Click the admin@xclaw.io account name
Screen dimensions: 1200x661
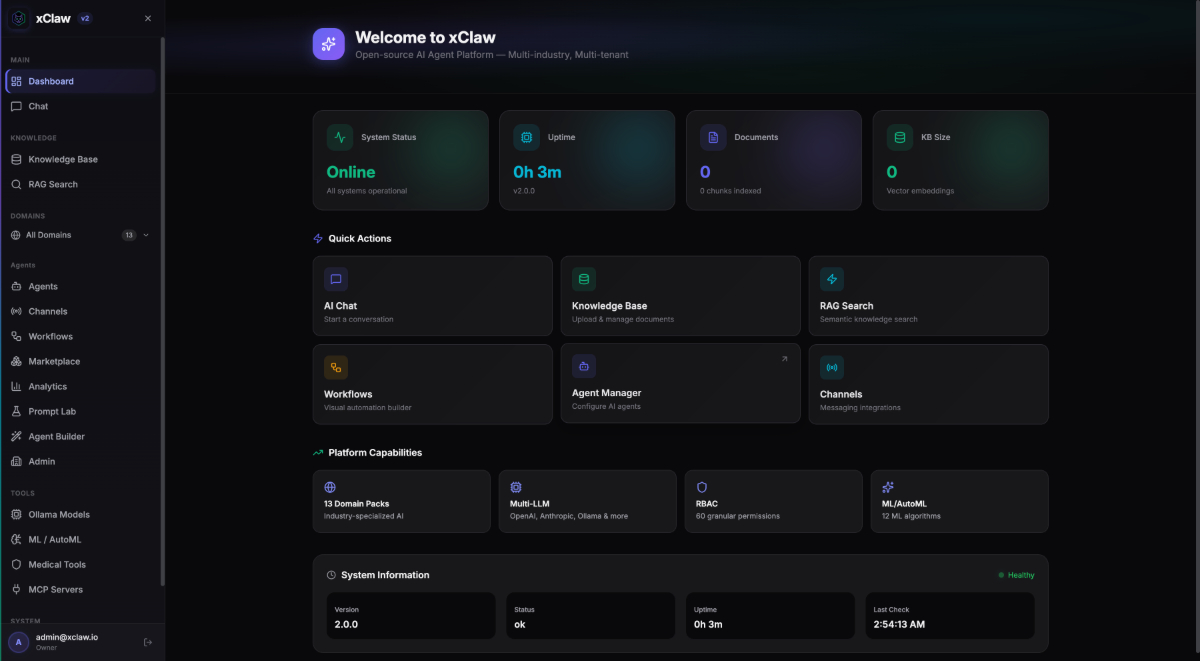67,636
